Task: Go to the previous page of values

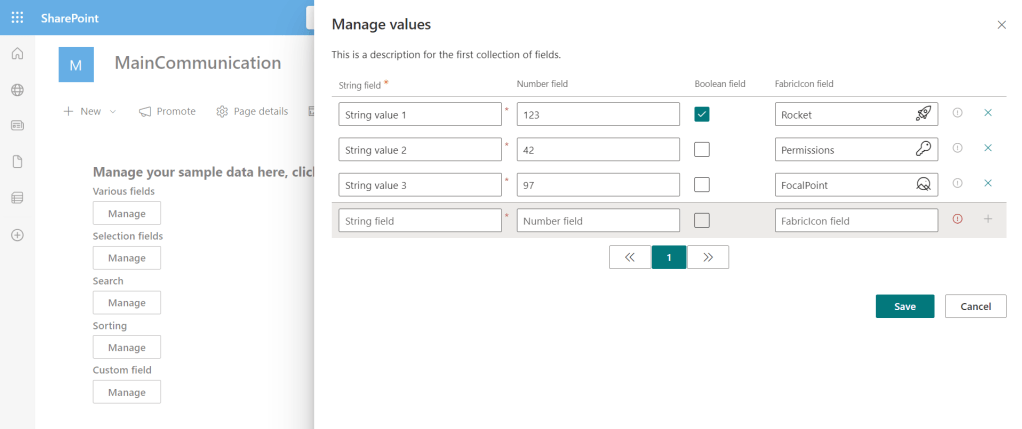Action: 630,257
